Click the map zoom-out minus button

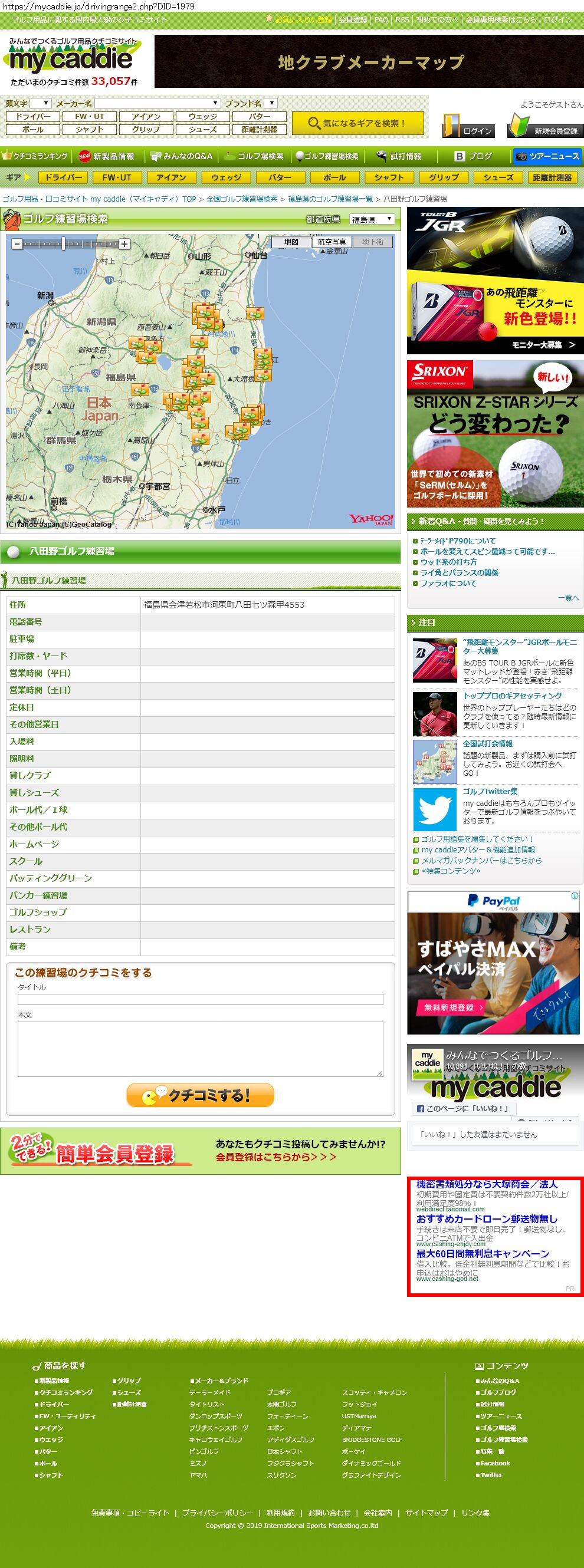(x=18, y=244)
